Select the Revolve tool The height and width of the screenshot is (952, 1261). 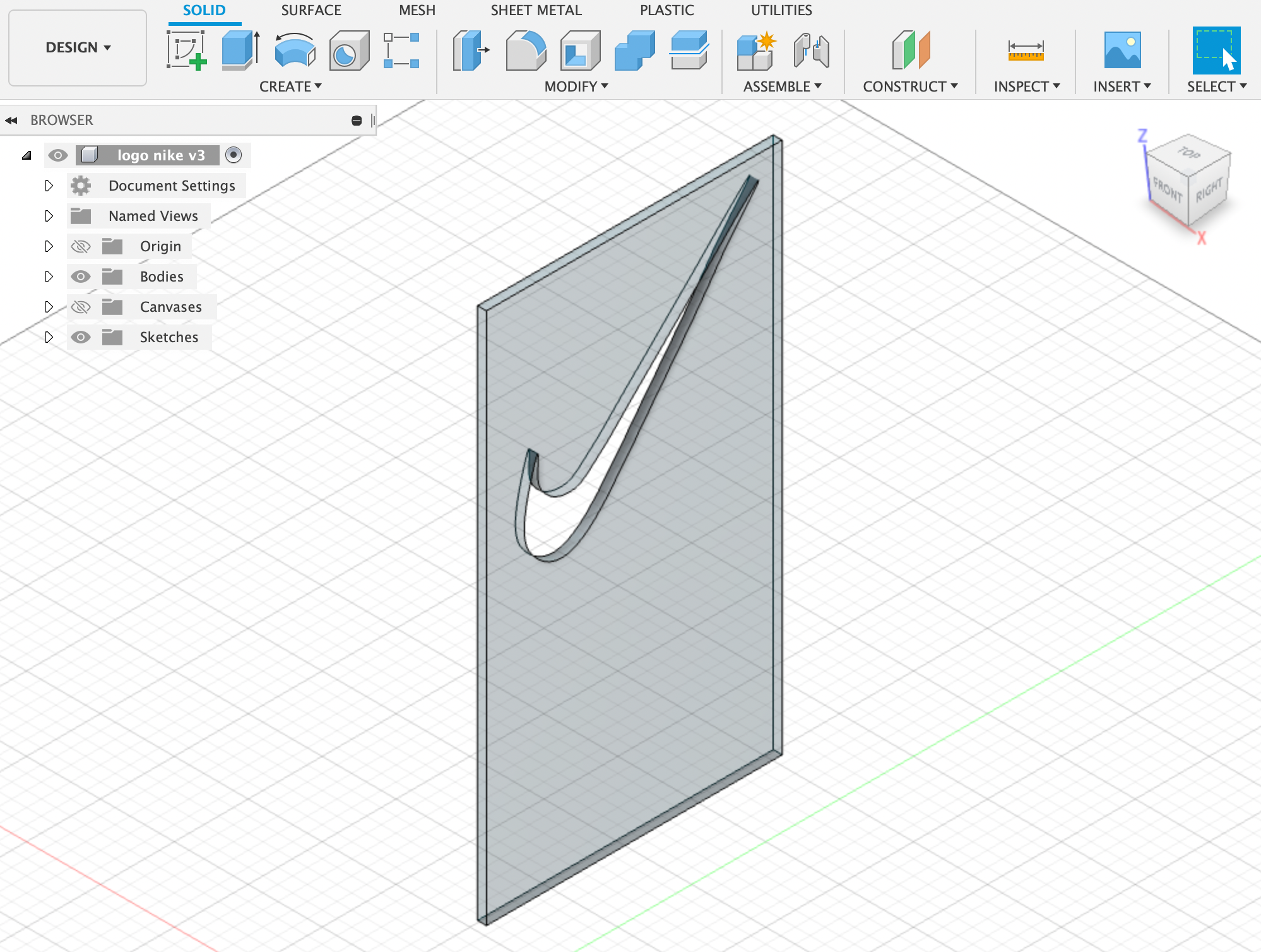pos(295,51)
